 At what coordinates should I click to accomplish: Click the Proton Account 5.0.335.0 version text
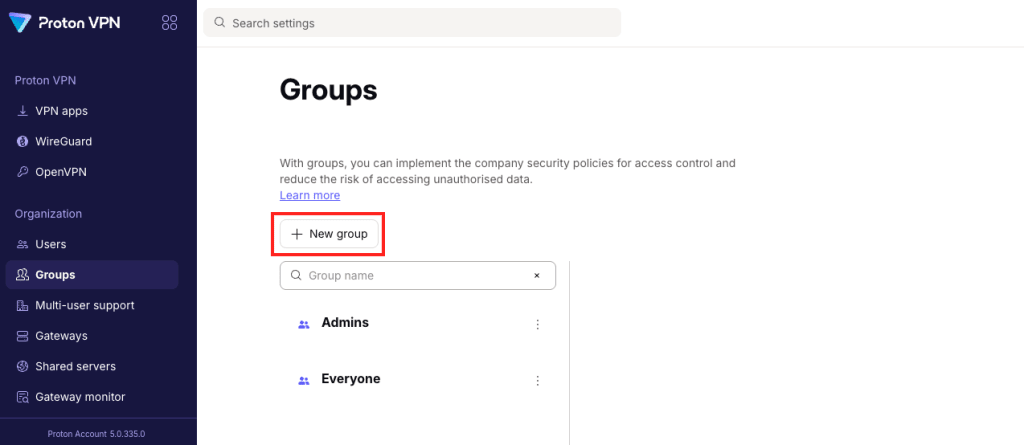(x=96, y=433)
